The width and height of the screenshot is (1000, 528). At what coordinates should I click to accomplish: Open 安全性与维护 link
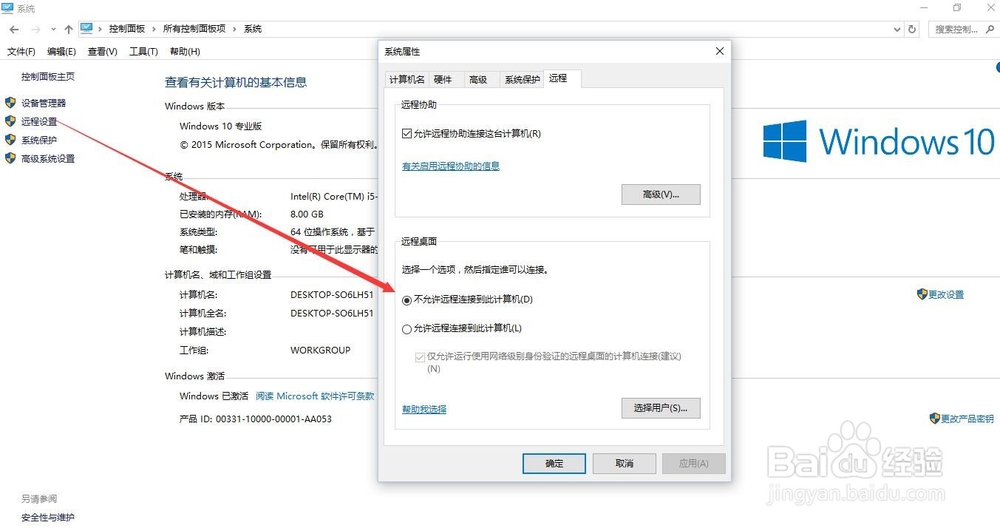pyautogui.click(x=48, y=517)
